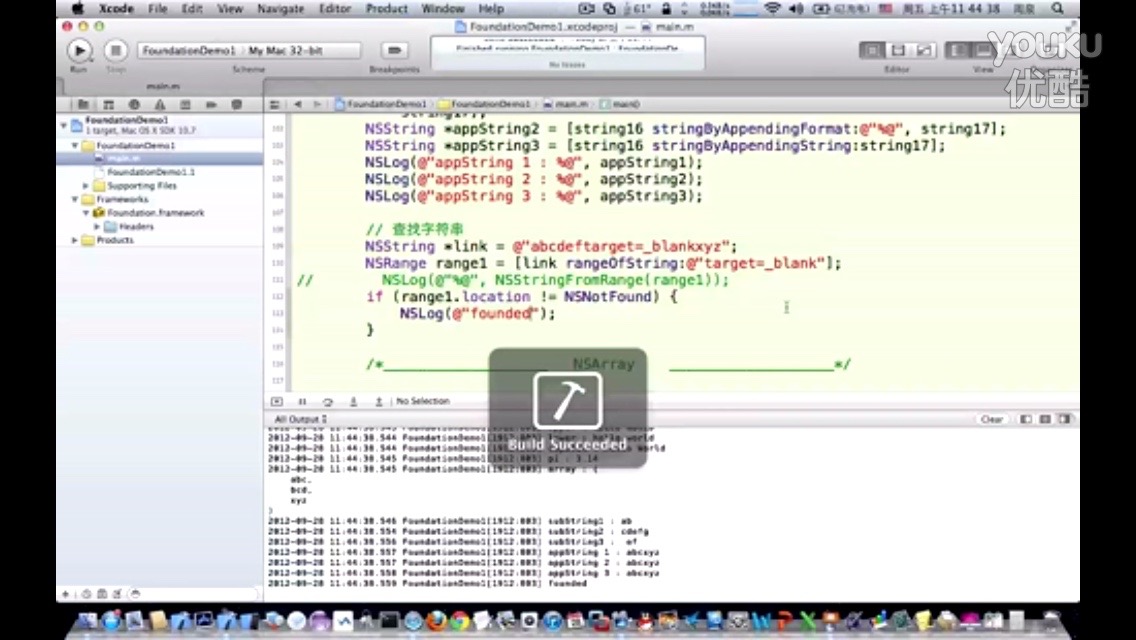
Task: Go back in editor history
Action: [298, 104]
